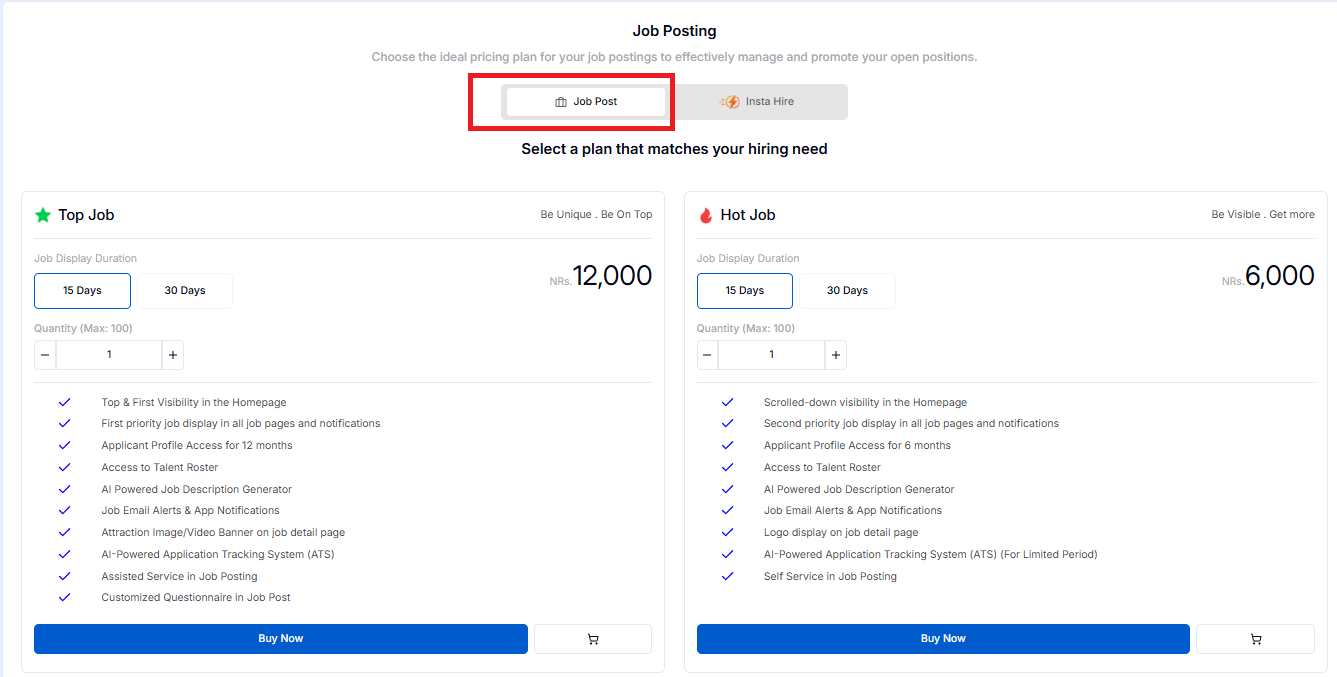The width and height of the screenshot is (1337, 677).
Task: Click the Job Post briefcase icon
Action: [x=561, y=102]
